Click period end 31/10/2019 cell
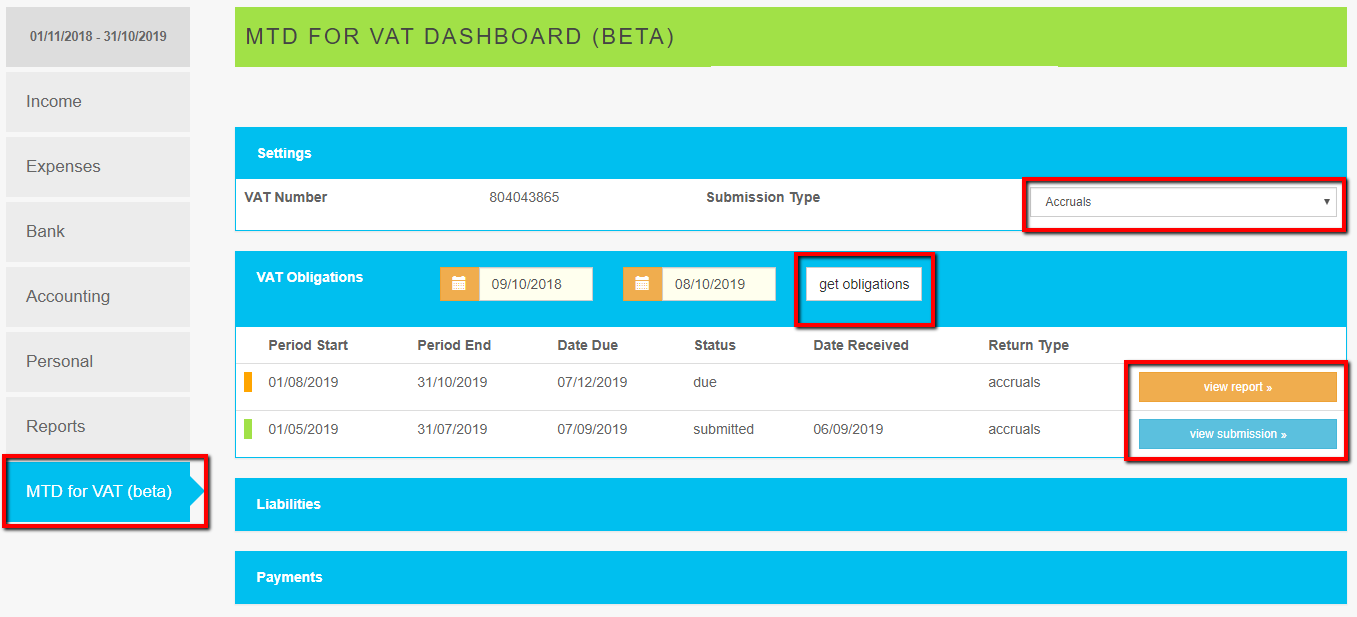1357x617 pixels. 452,382
